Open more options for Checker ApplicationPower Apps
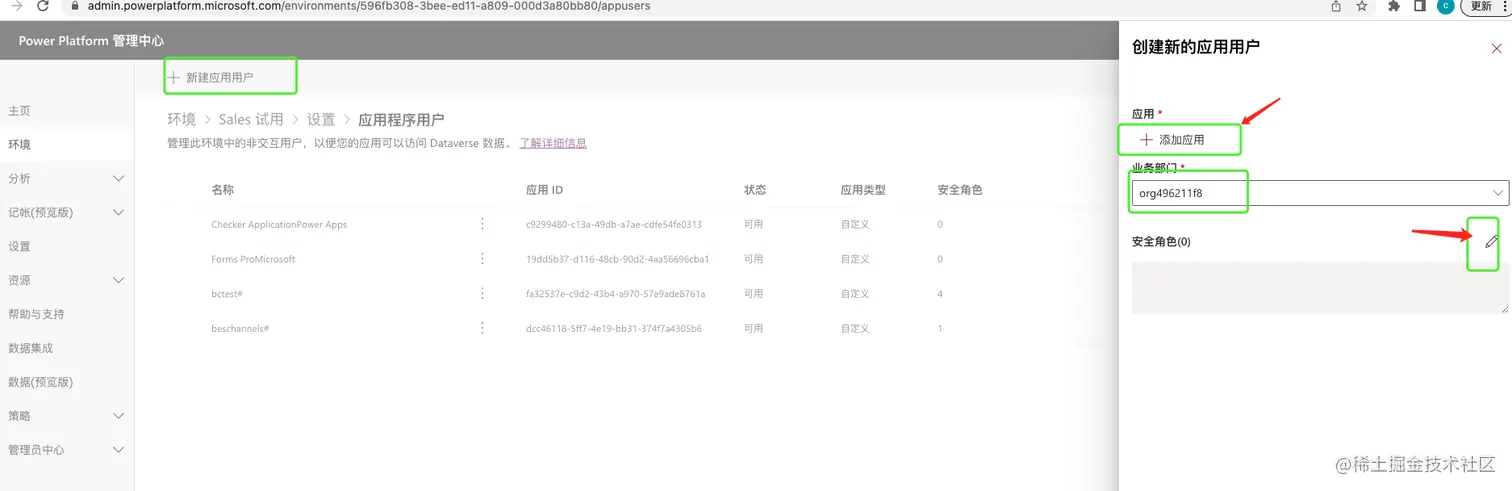This screenshot has height=491, width=1512. [482, 224]
